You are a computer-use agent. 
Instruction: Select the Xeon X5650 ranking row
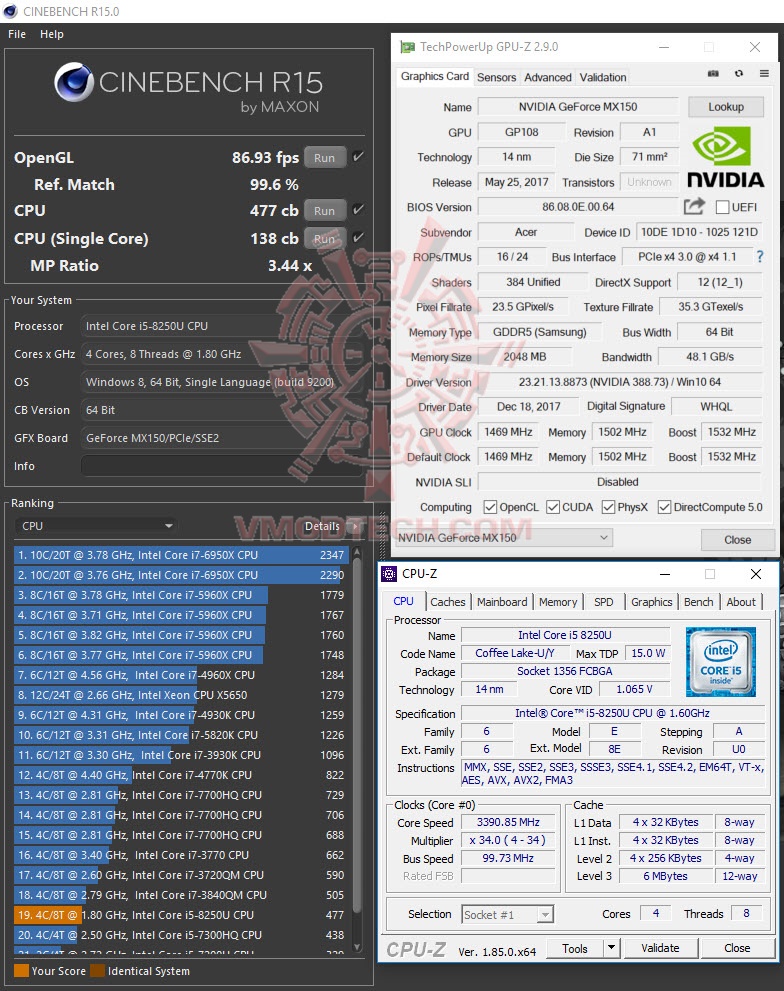(x=181, y=695)
